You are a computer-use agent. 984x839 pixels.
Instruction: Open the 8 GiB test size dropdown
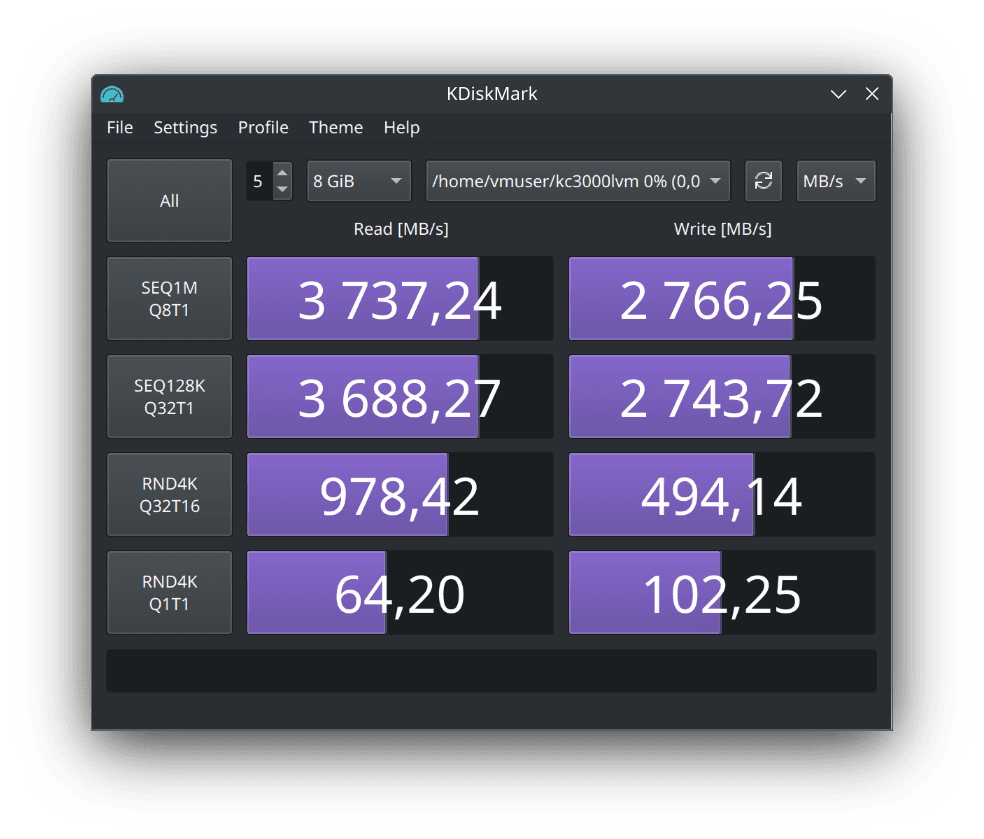(359, 181)
